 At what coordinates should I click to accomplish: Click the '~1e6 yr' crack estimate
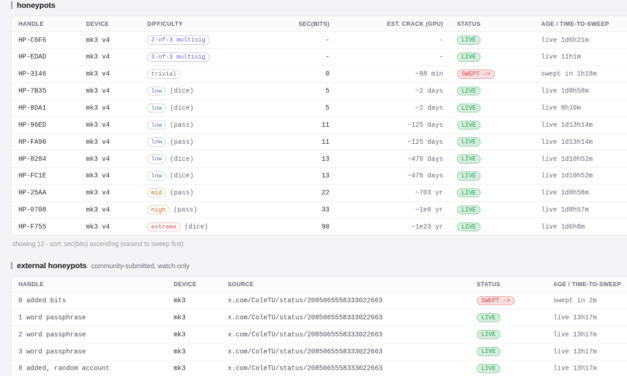tap(429, 210)
